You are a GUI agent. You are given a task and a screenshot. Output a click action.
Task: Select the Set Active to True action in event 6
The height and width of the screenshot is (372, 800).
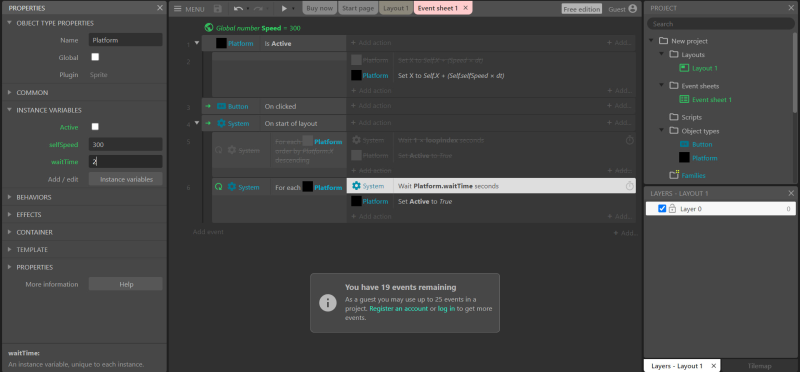424,202
